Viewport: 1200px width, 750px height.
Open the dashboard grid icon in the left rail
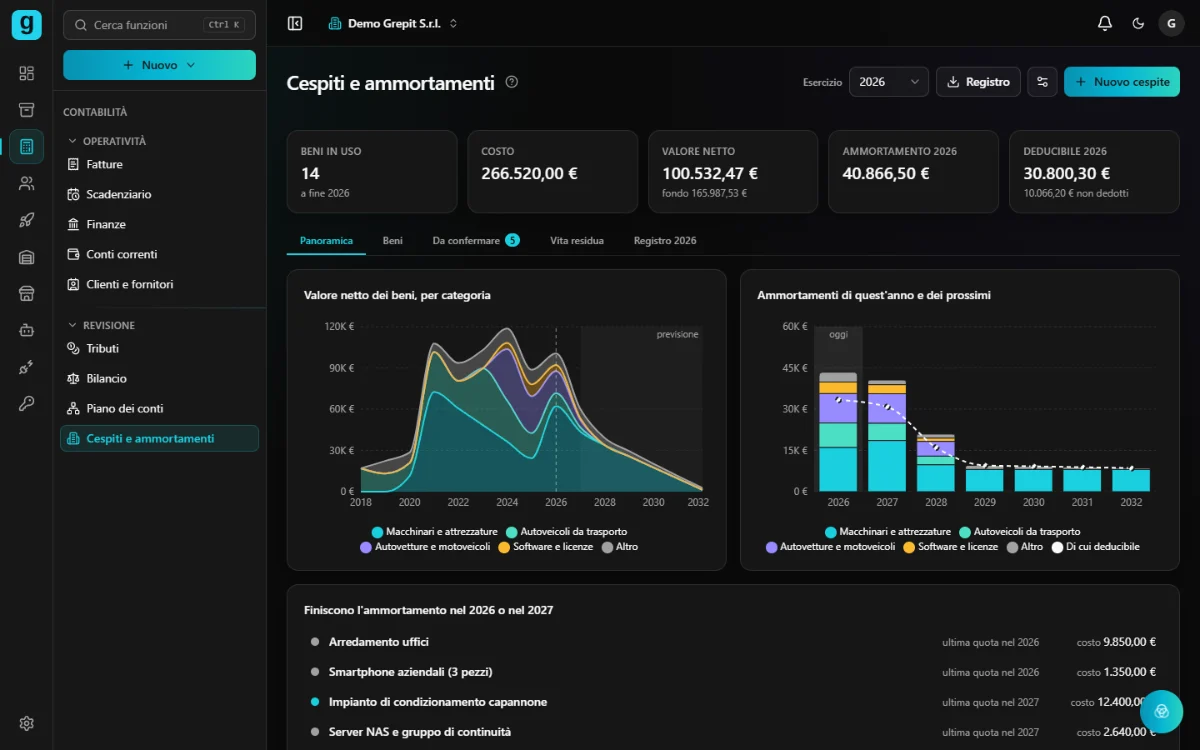click(x=26, y=73)
